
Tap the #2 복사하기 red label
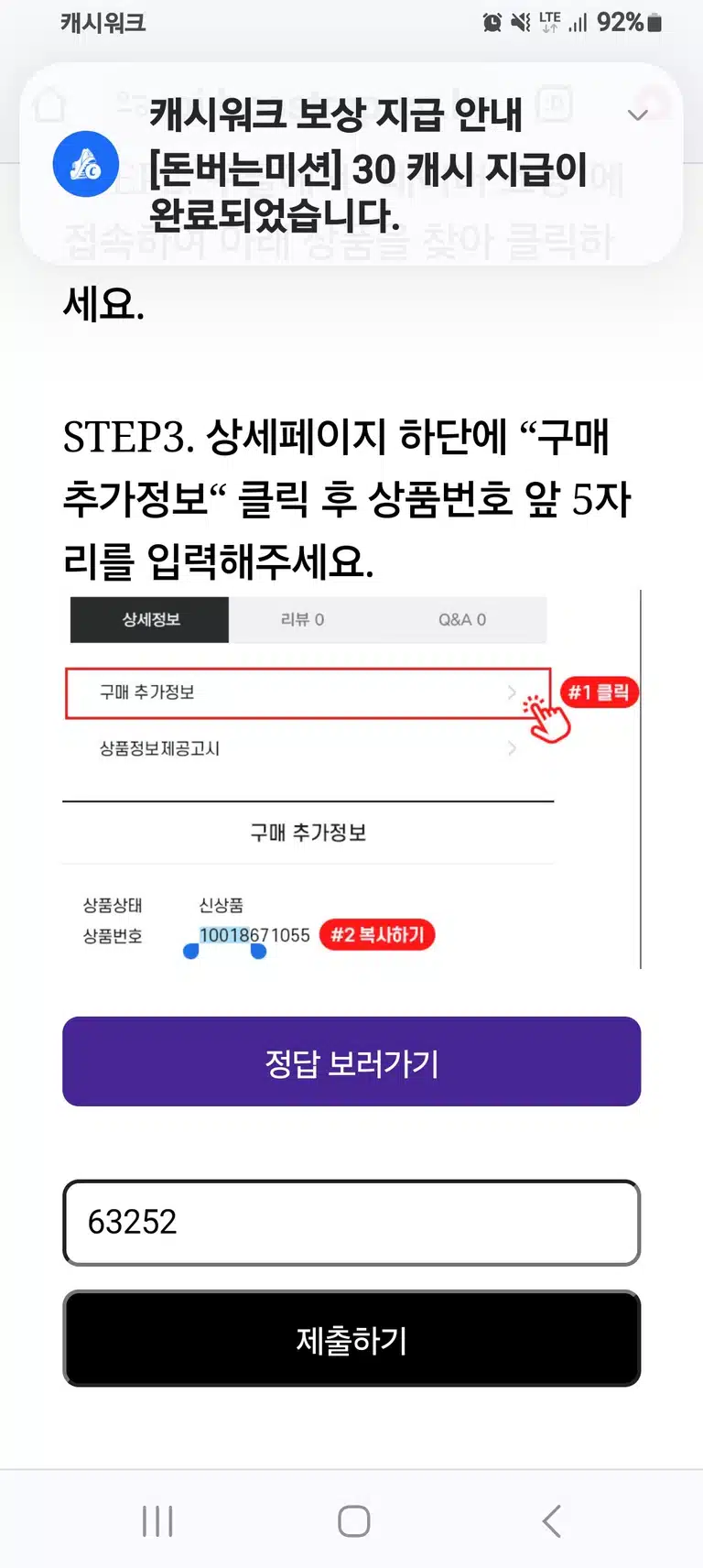(377, 935)
